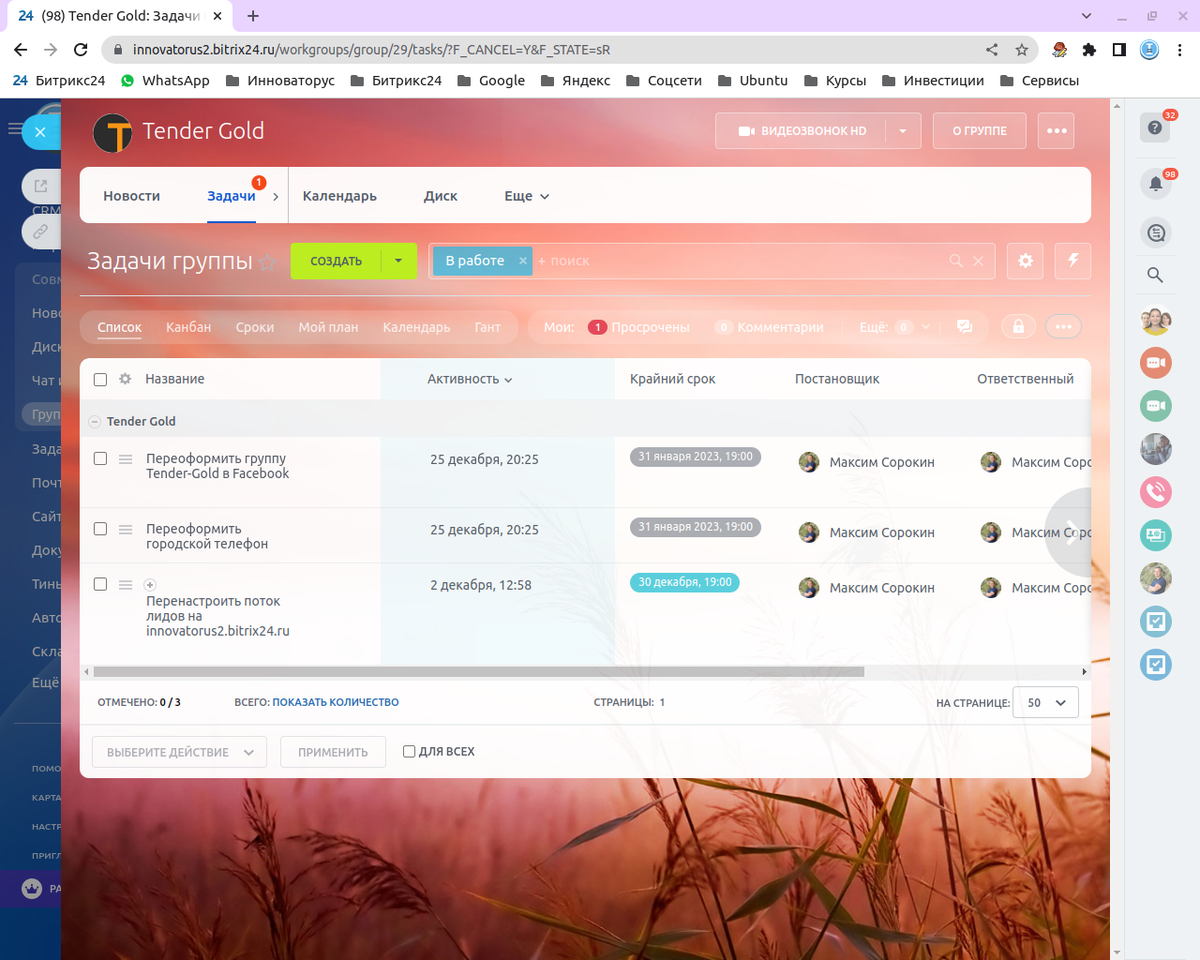This screenshot has height=960, width=1200.
Task: Open 'Мой план' view
Action: click(328, 327)
